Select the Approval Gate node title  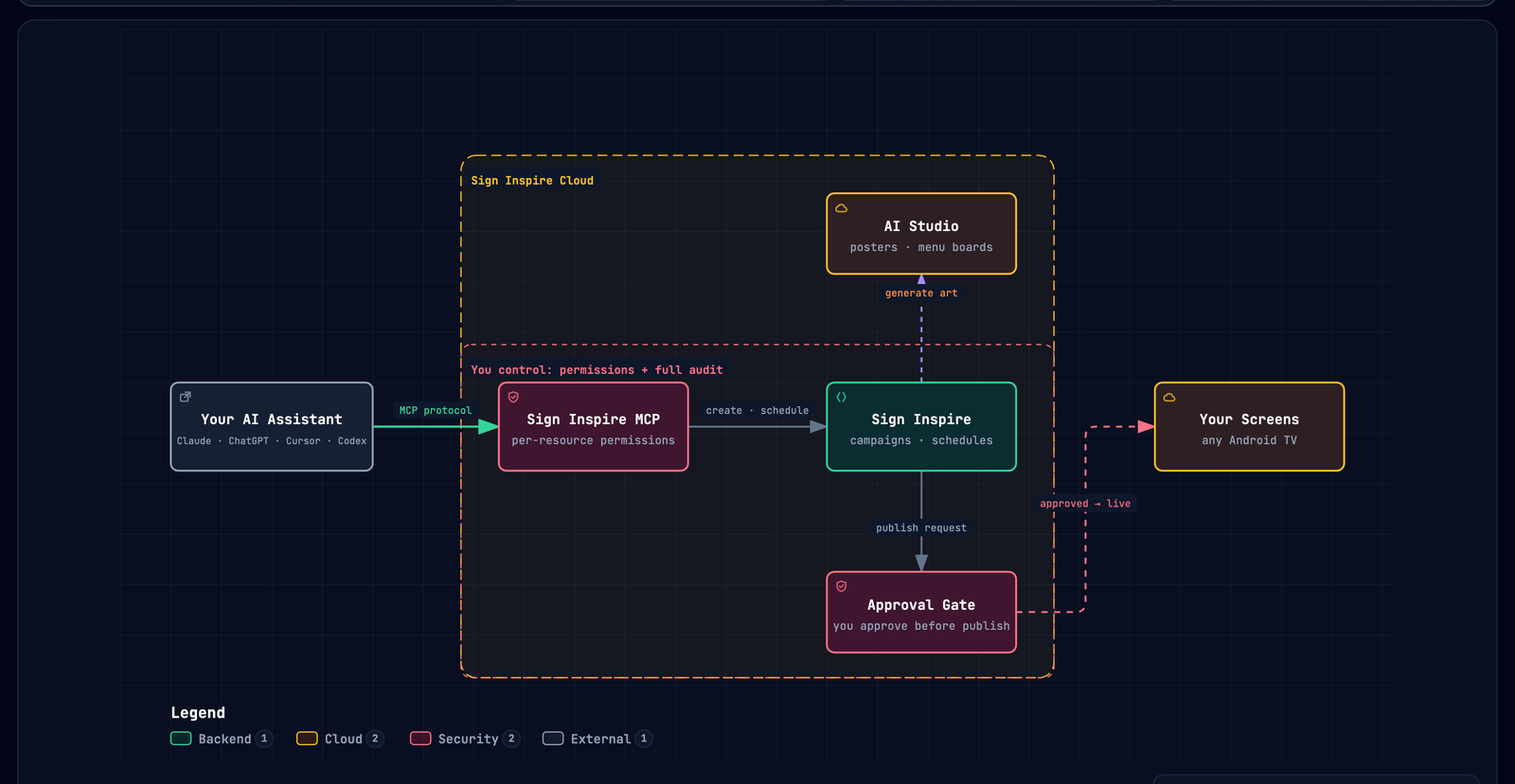click(921, 605)
